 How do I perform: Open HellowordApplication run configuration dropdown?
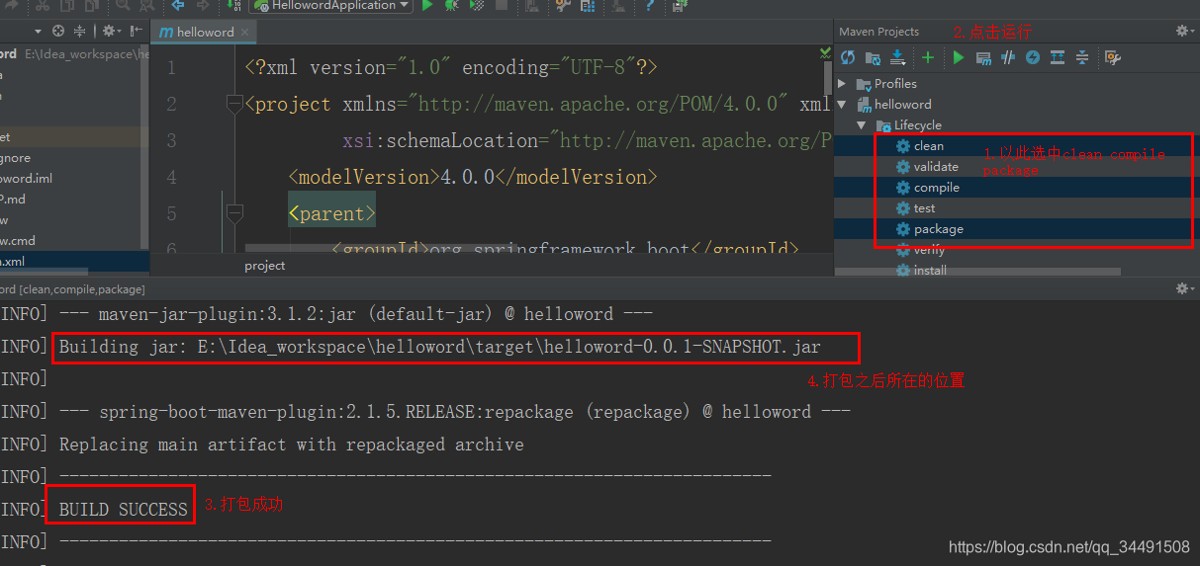(330, 5)
